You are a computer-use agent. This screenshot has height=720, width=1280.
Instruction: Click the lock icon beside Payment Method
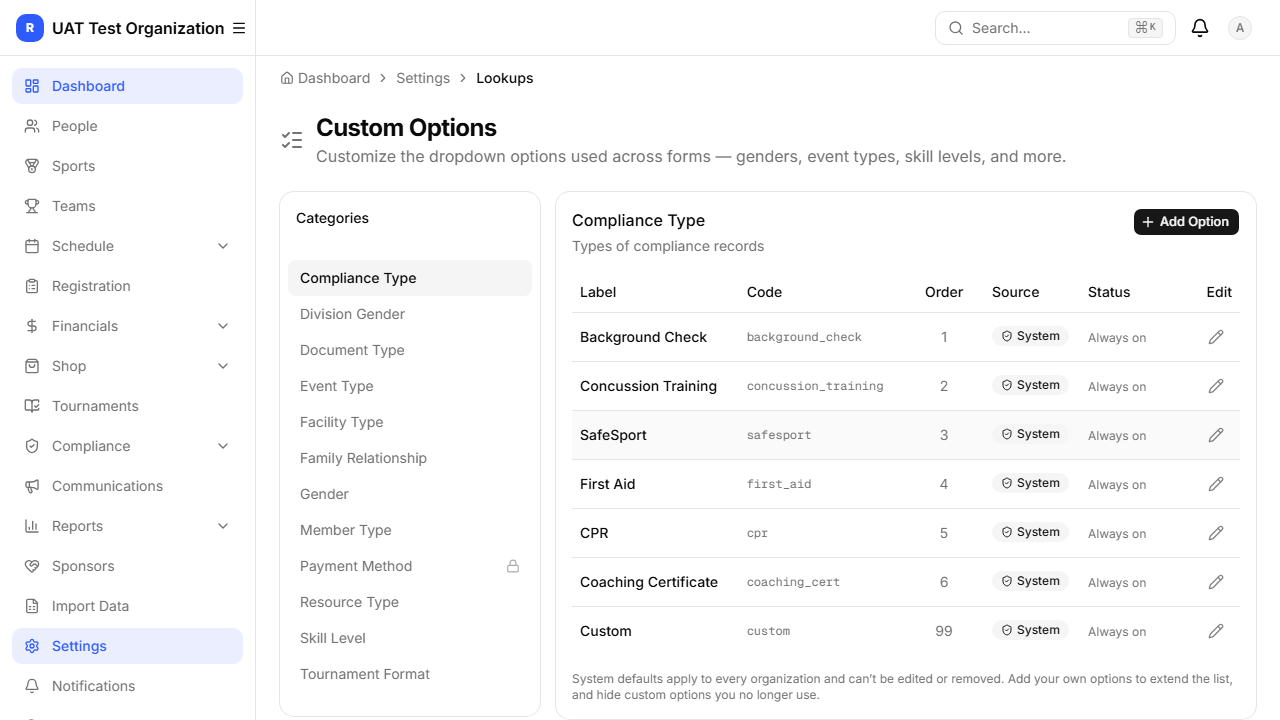pos(513,566)
